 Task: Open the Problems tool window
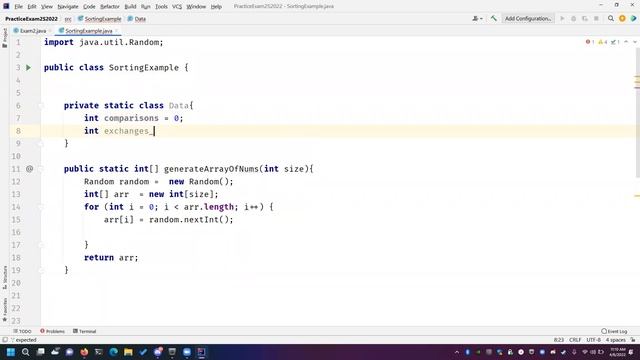pyautogui.click(x=52, y=331)
